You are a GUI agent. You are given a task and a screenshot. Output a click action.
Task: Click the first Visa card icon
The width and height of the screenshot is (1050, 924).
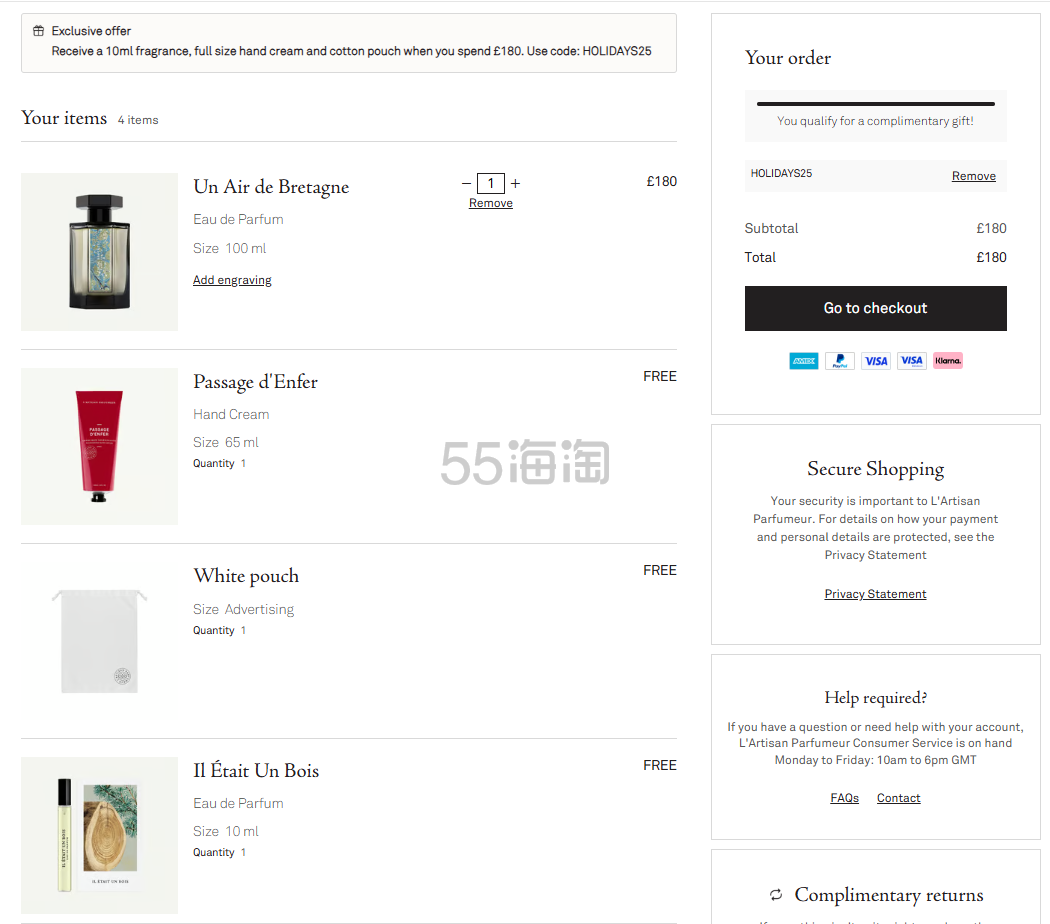tap(876, 361)
